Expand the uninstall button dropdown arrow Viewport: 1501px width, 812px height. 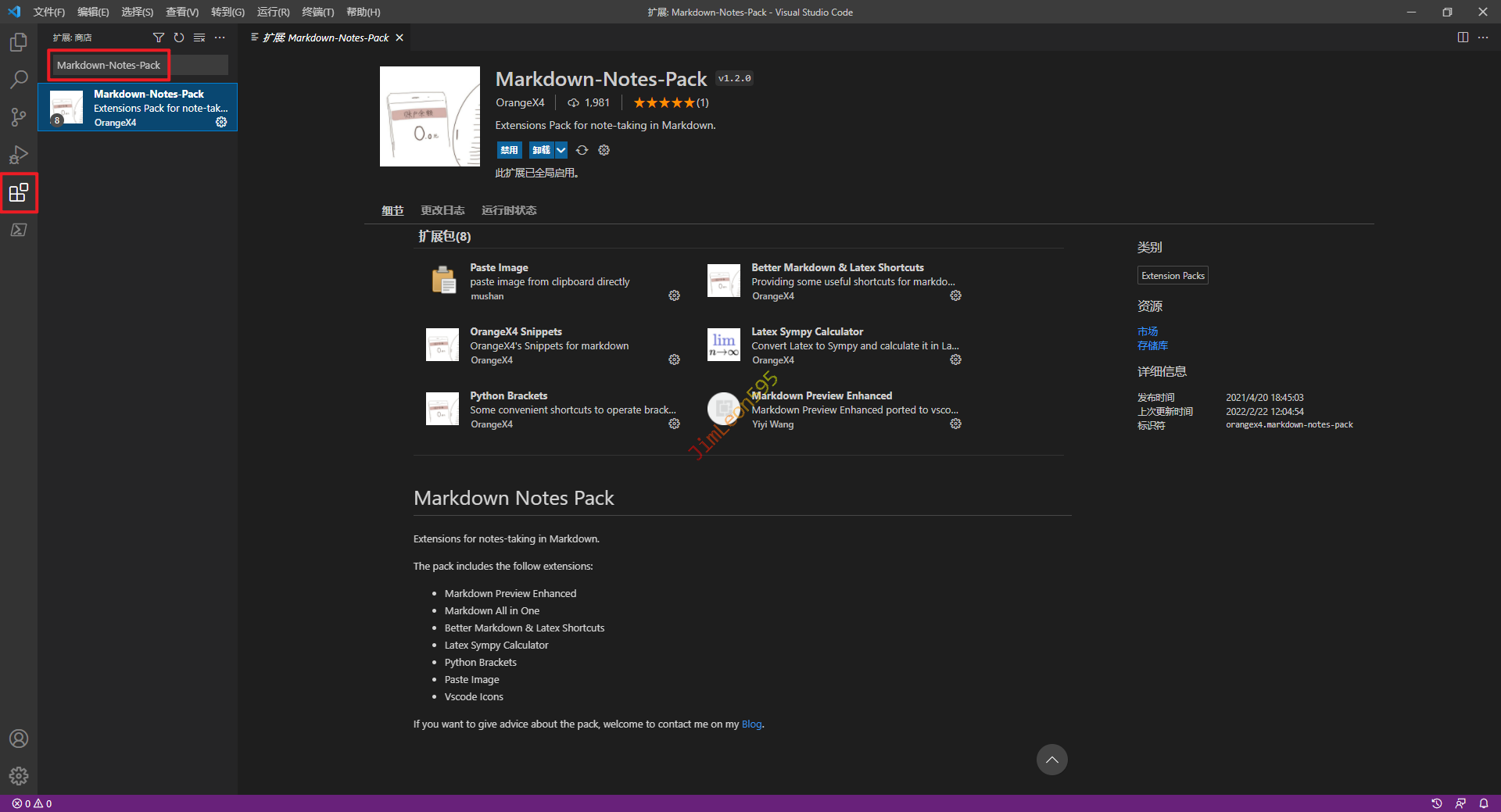[561, 150]
